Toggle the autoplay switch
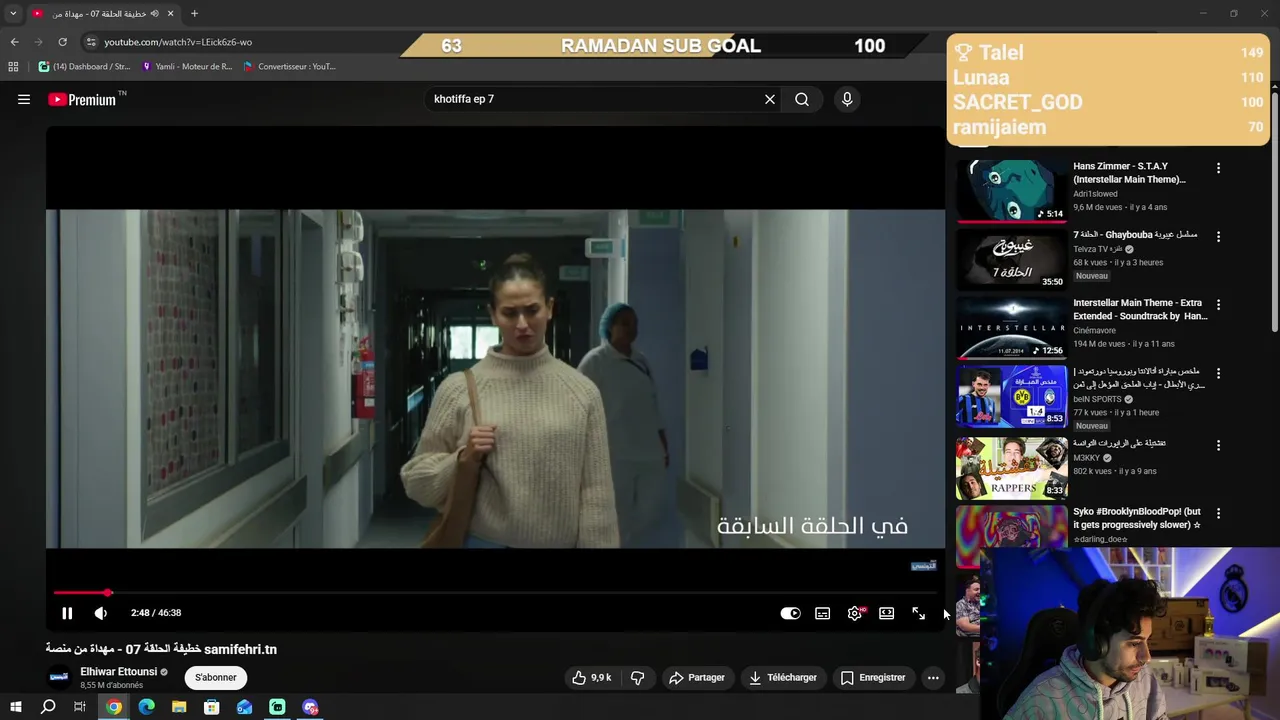1280x720 pixels. tap(791, 613)
